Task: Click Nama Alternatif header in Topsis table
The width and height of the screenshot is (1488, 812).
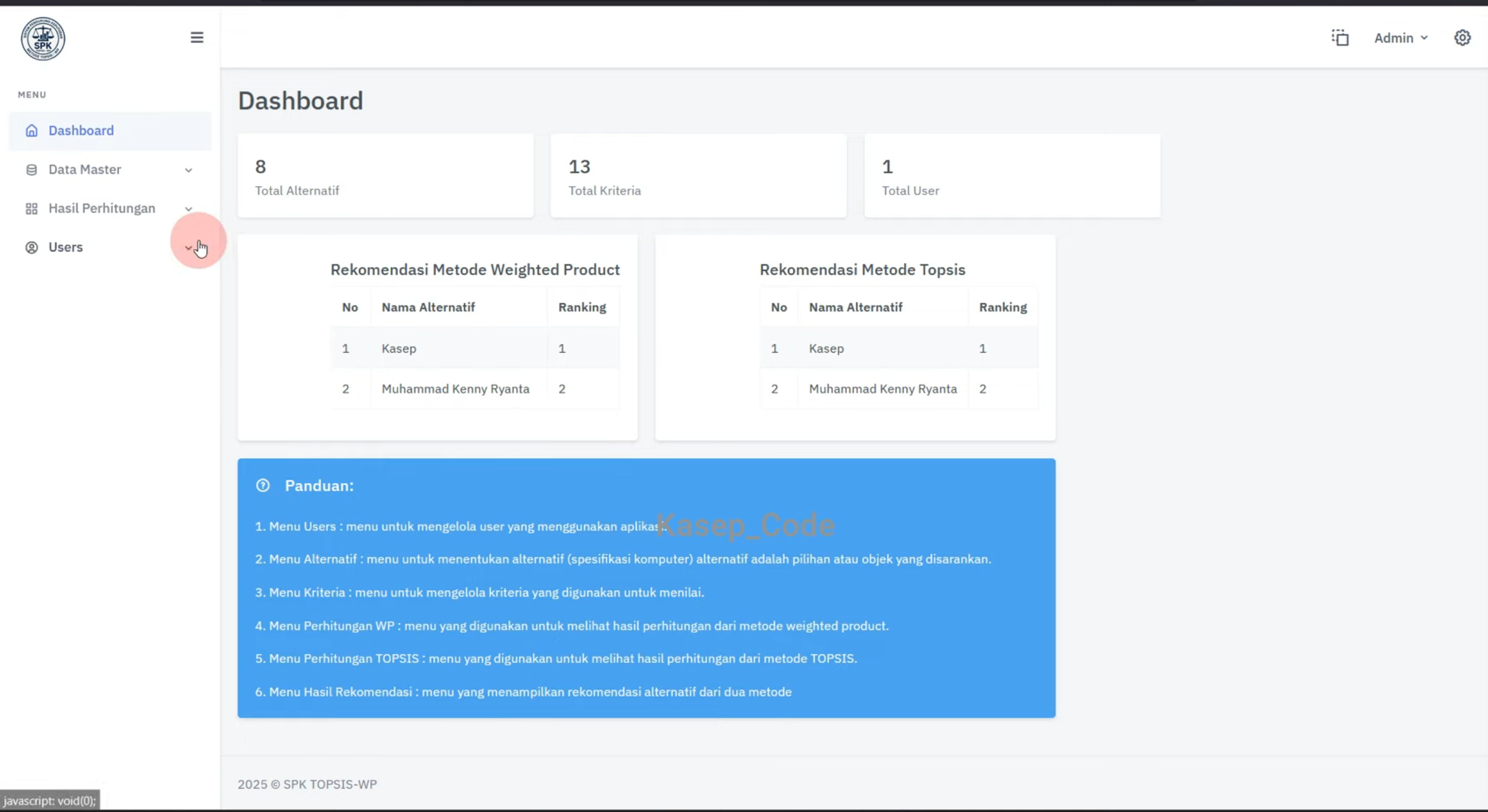Action: click(x=855, y=307)
